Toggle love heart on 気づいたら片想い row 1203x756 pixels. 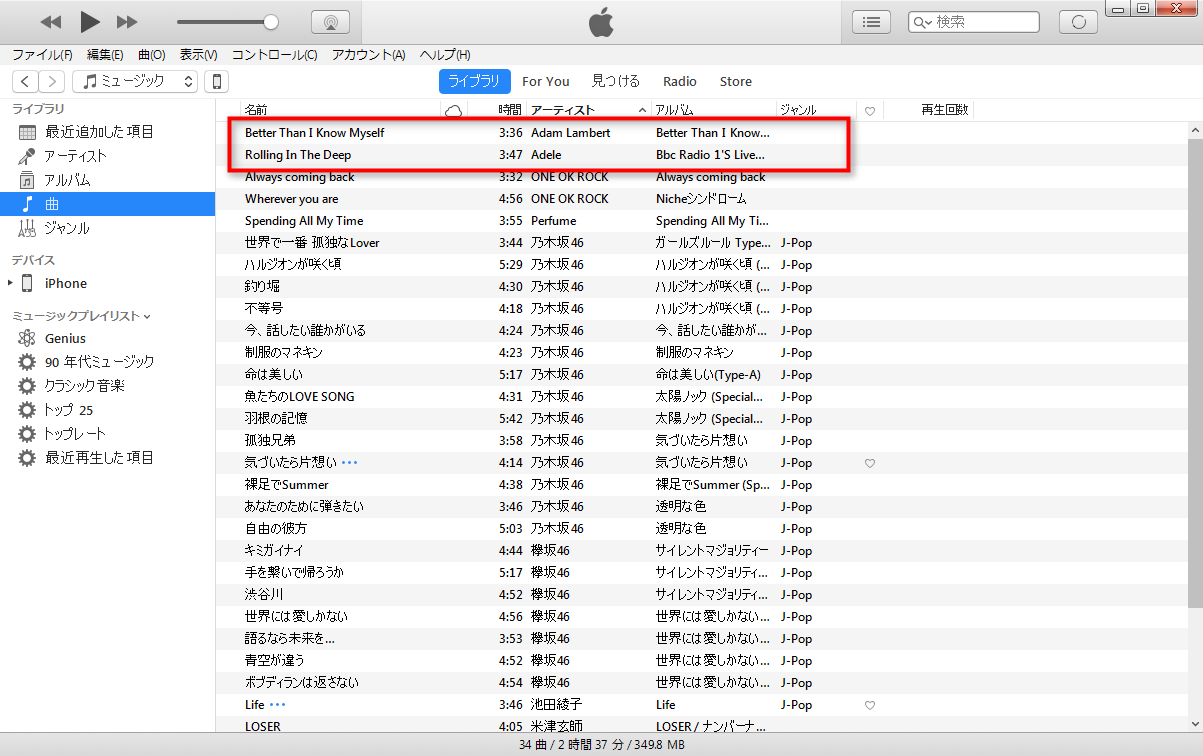(870, 463)
